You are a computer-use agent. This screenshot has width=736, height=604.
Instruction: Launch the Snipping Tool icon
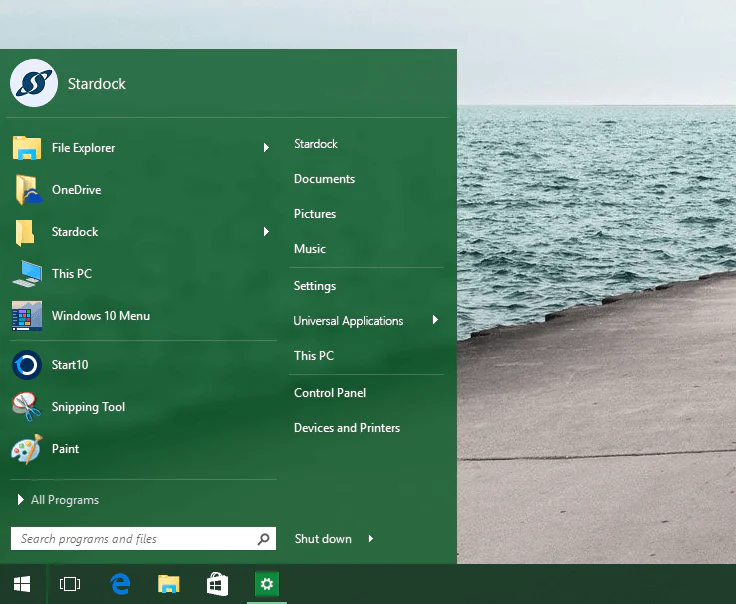[27, 407]
